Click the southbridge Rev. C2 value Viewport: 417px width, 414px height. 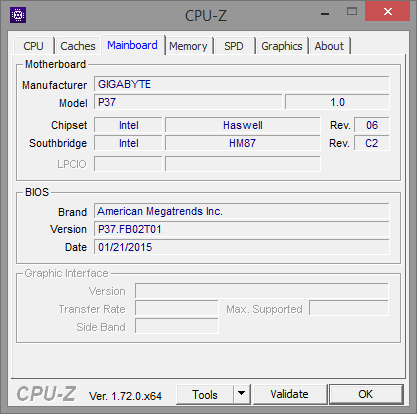[x=372, y=143]
